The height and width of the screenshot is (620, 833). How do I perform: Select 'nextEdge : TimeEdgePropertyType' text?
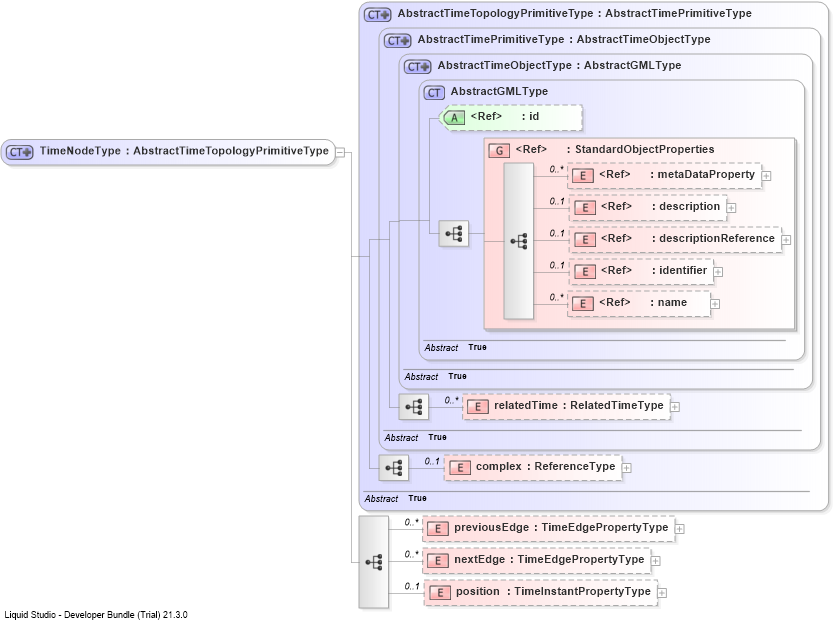click(549, 559)
